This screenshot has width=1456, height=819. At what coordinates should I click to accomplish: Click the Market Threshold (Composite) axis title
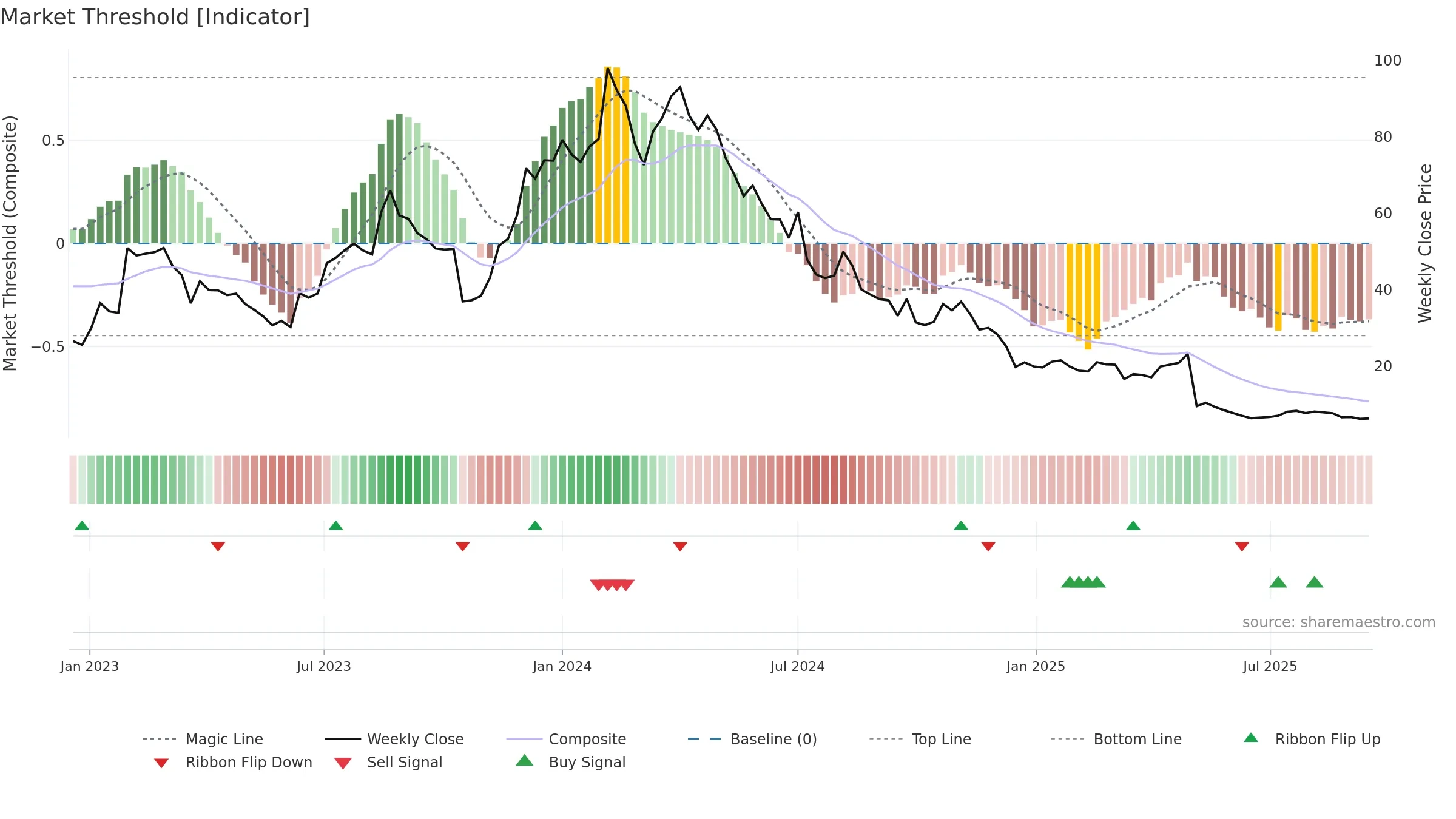coord(10,243)
